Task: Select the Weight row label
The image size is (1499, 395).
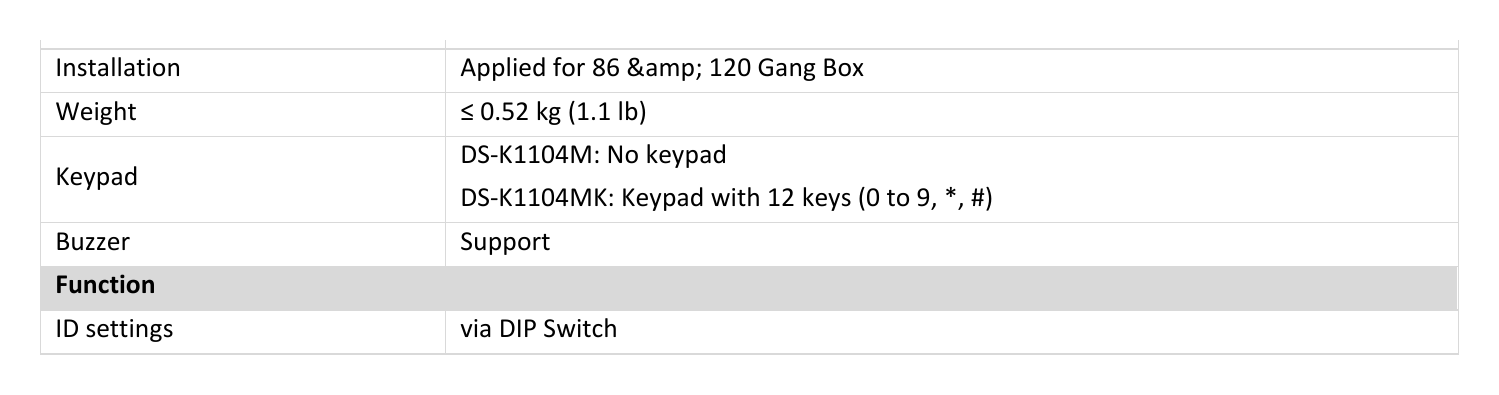Action: [x=96, y=113]
